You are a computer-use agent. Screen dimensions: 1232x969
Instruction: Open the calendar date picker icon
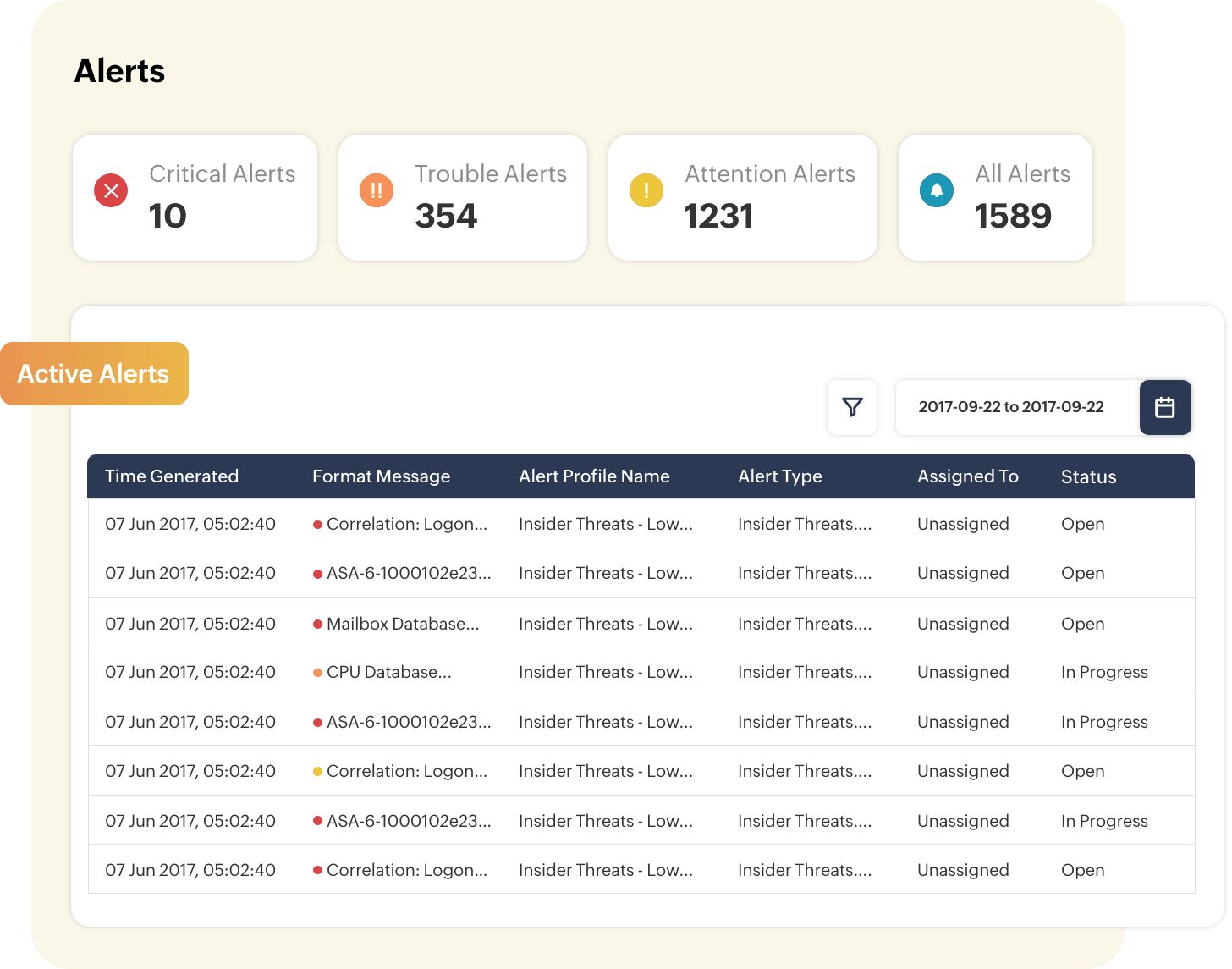[x=1165, y=407]
